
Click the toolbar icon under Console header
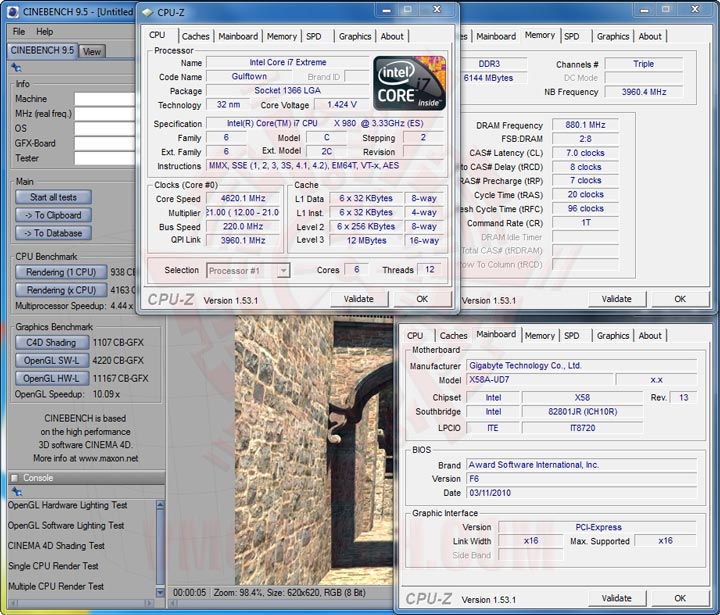[15, 491]
